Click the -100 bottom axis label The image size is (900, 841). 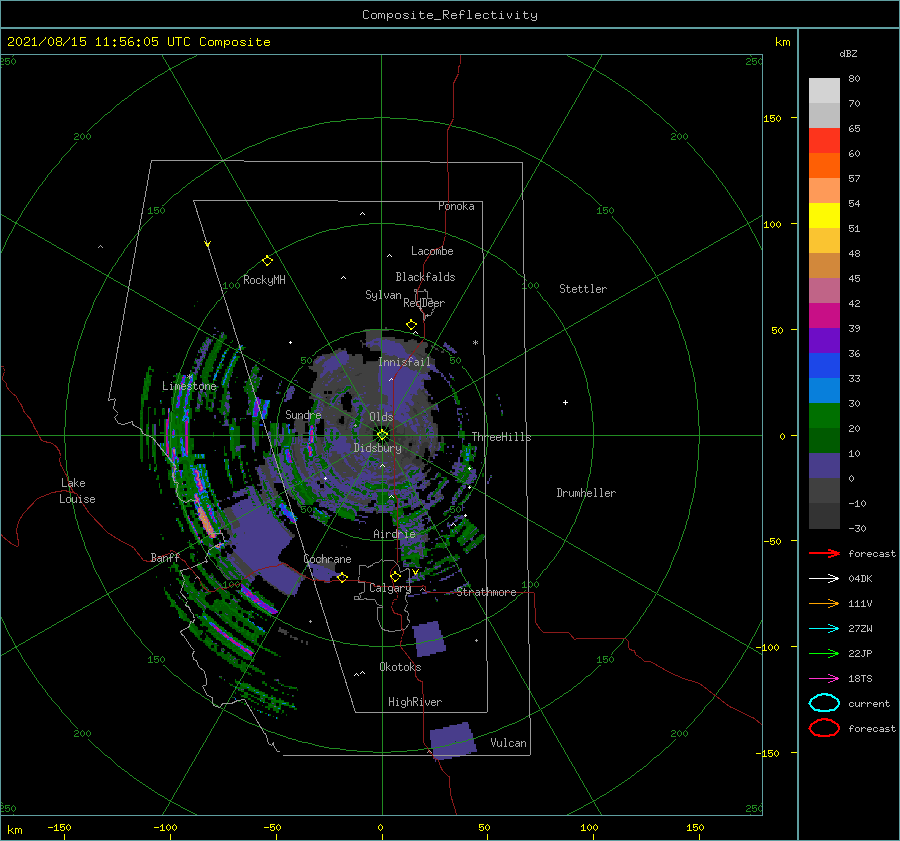tap(165, 827)
